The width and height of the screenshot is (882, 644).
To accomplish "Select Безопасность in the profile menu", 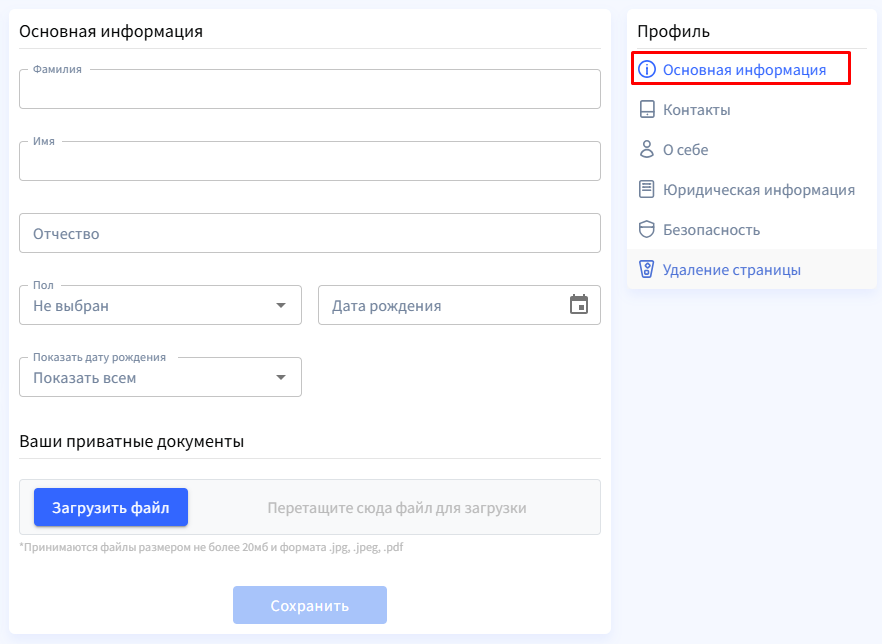I will [711, 230].
